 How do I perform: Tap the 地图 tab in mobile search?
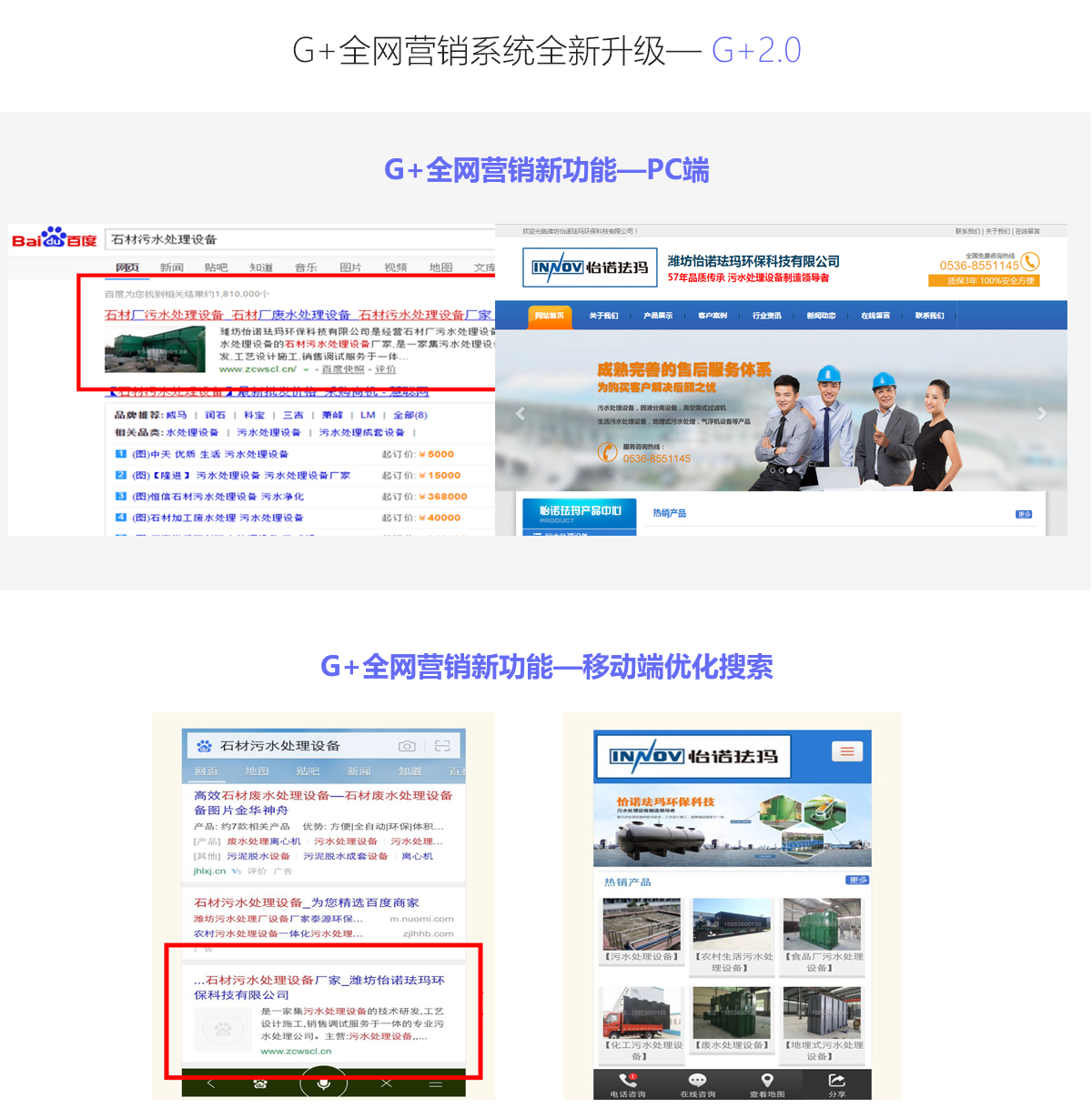pos(257,771)
